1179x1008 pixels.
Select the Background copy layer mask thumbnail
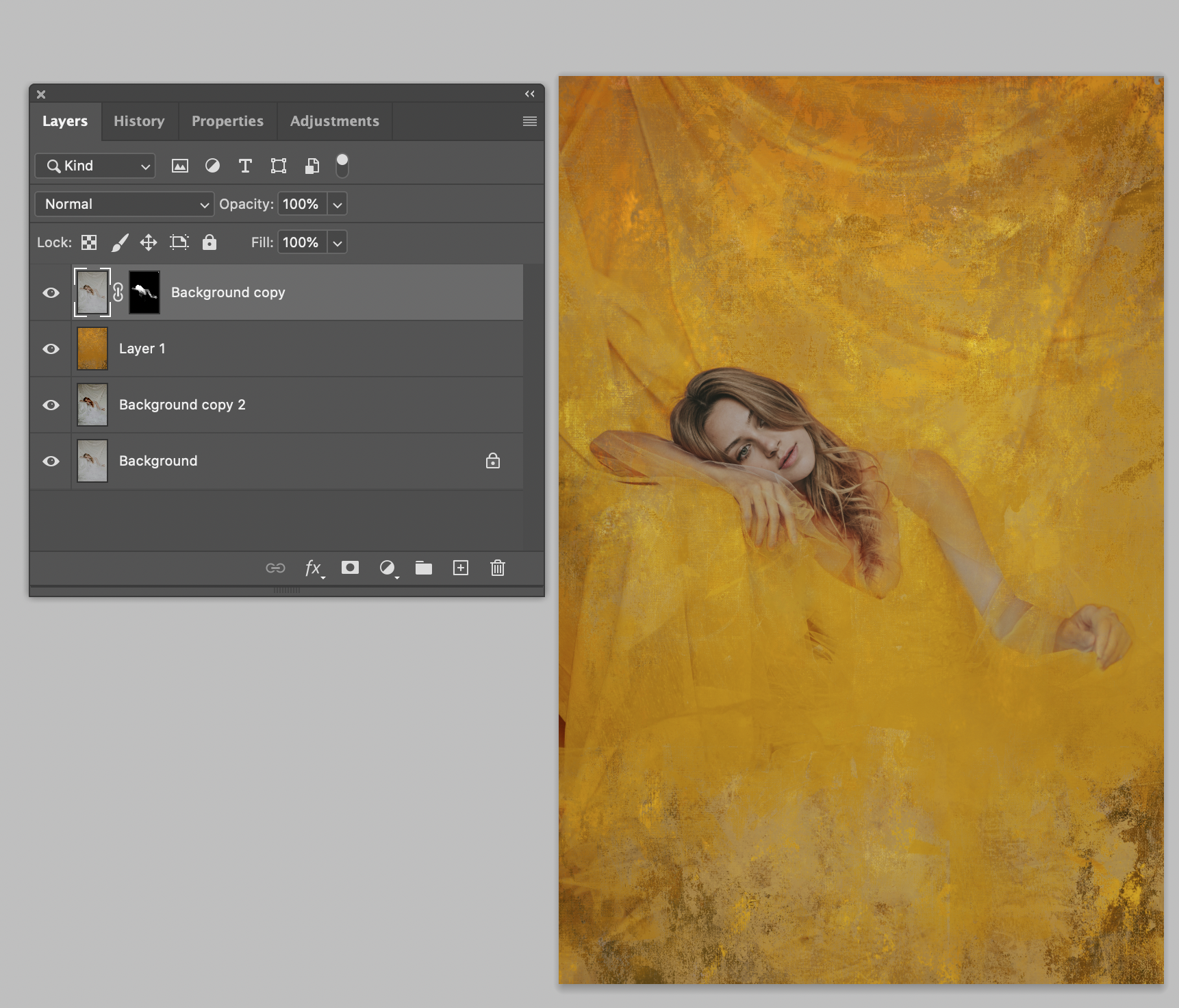144,292
